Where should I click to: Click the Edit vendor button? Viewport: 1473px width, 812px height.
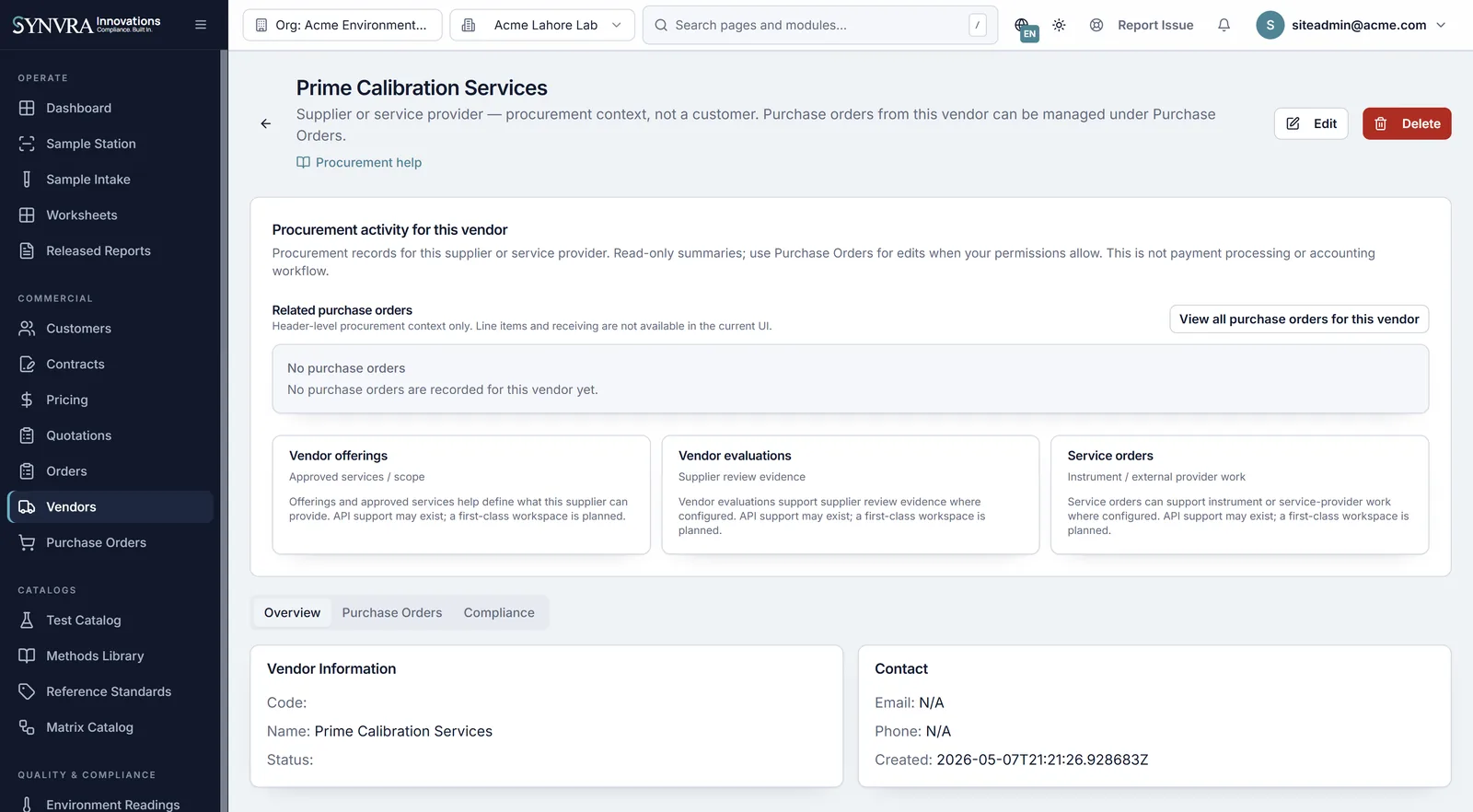click(1311, 123)
